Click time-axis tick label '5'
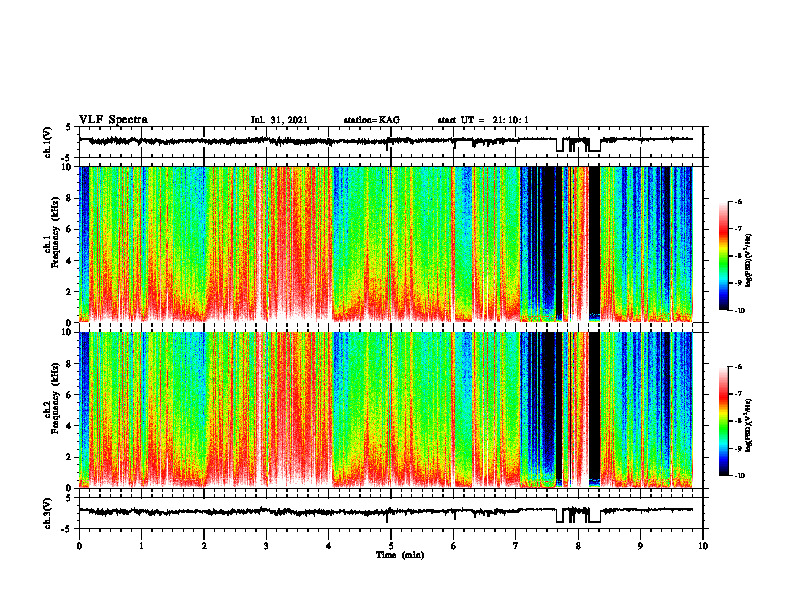This screenshot has width=792, height=612. 391,546
